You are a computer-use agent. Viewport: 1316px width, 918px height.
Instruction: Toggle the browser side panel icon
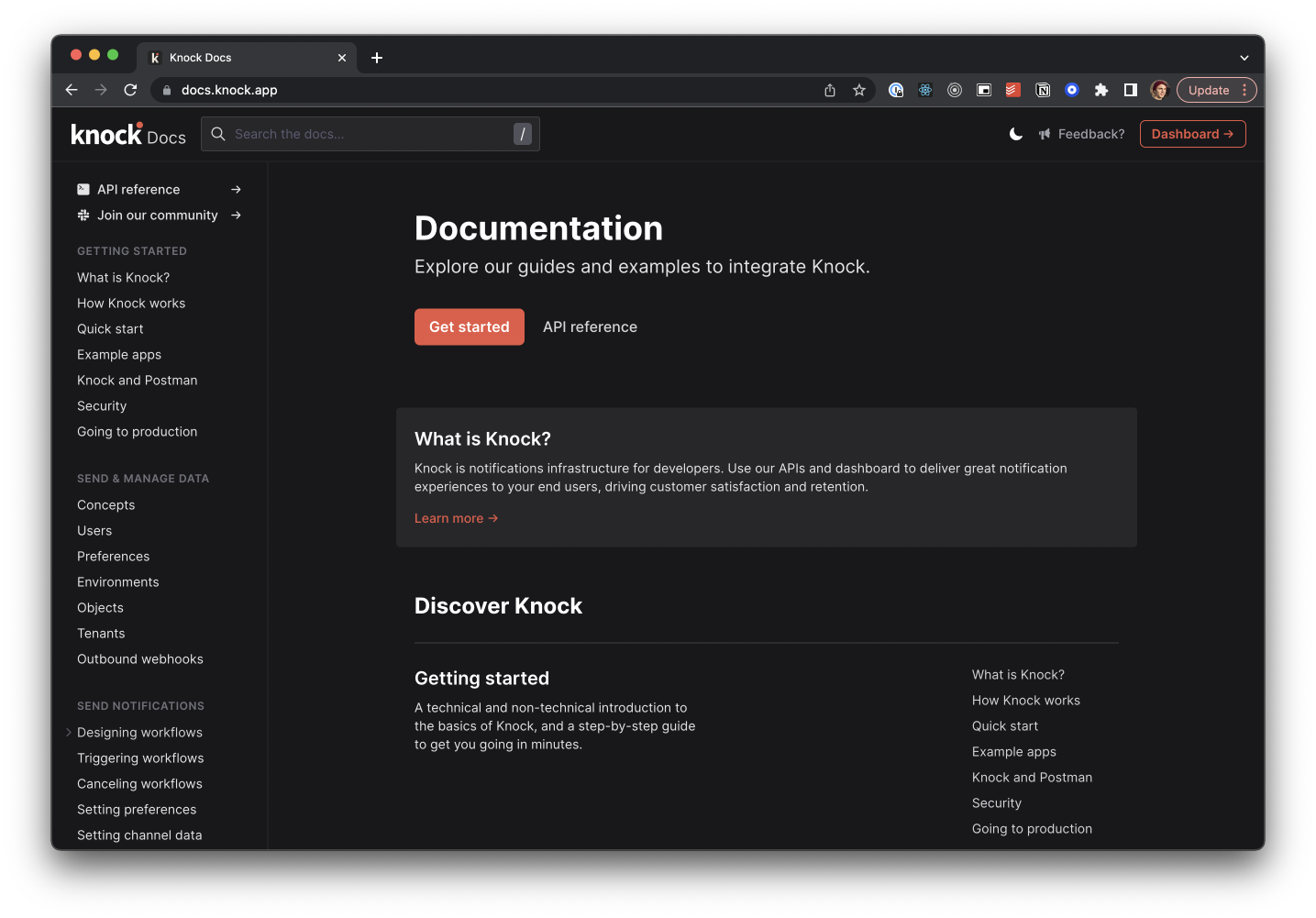(x=1130, y=90)
